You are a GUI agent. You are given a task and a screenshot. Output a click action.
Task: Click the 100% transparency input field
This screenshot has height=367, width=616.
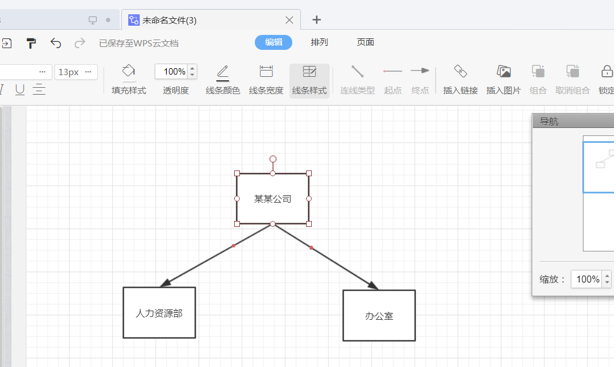(171, 72)
